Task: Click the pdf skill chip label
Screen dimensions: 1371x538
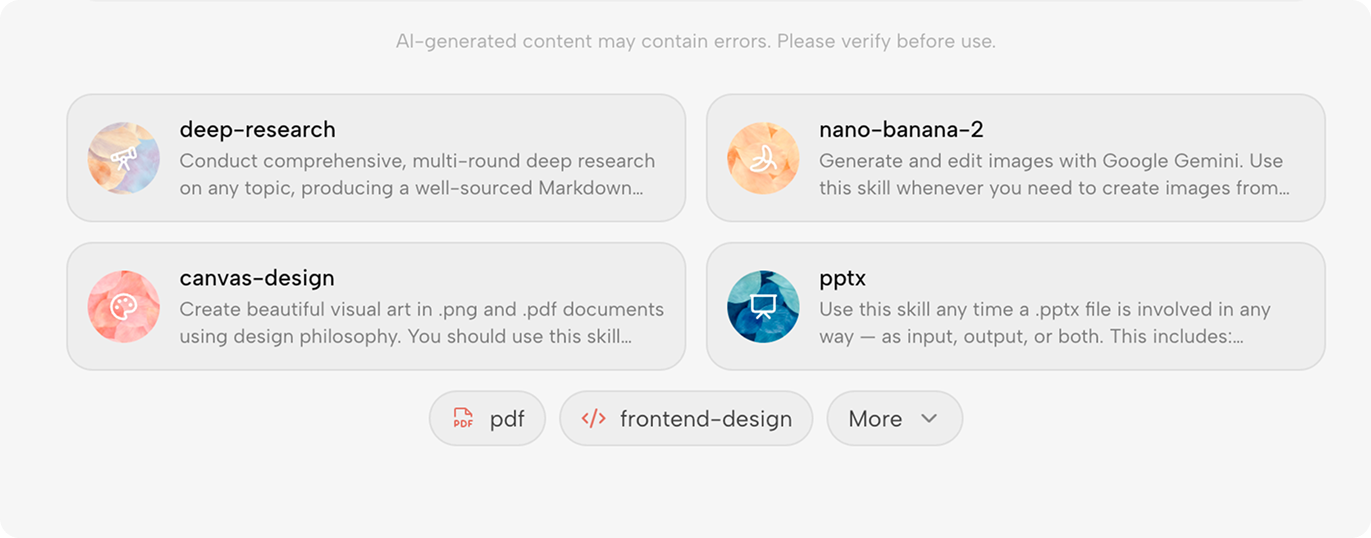Action: tap(507, 419)
